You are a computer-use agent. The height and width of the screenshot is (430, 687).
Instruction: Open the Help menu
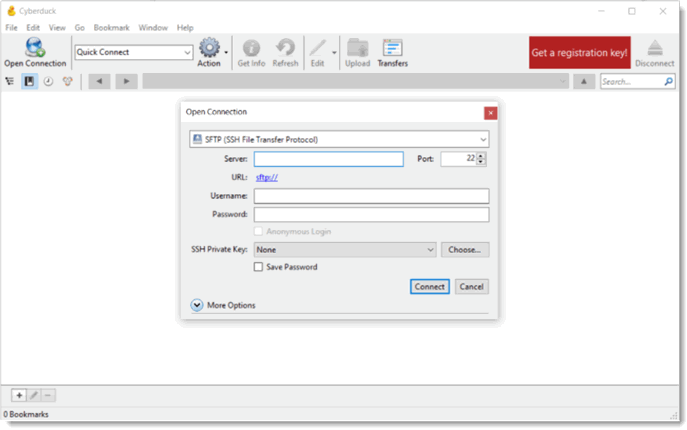pos(185,28)
